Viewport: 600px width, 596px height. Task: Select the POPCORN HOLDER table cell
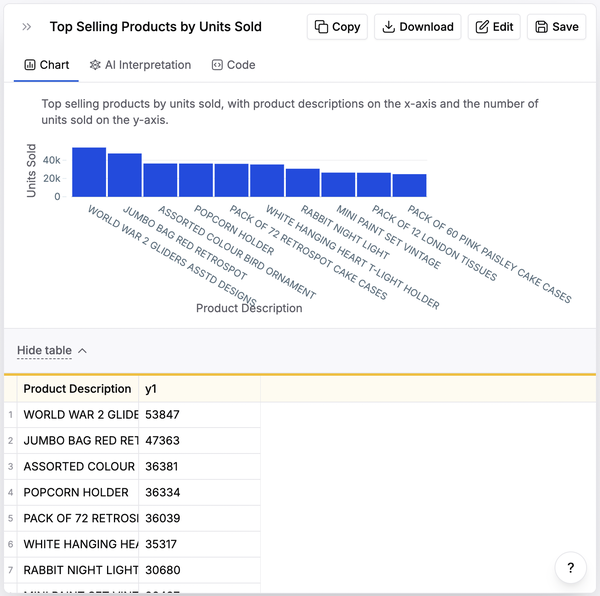coord(77,492)
